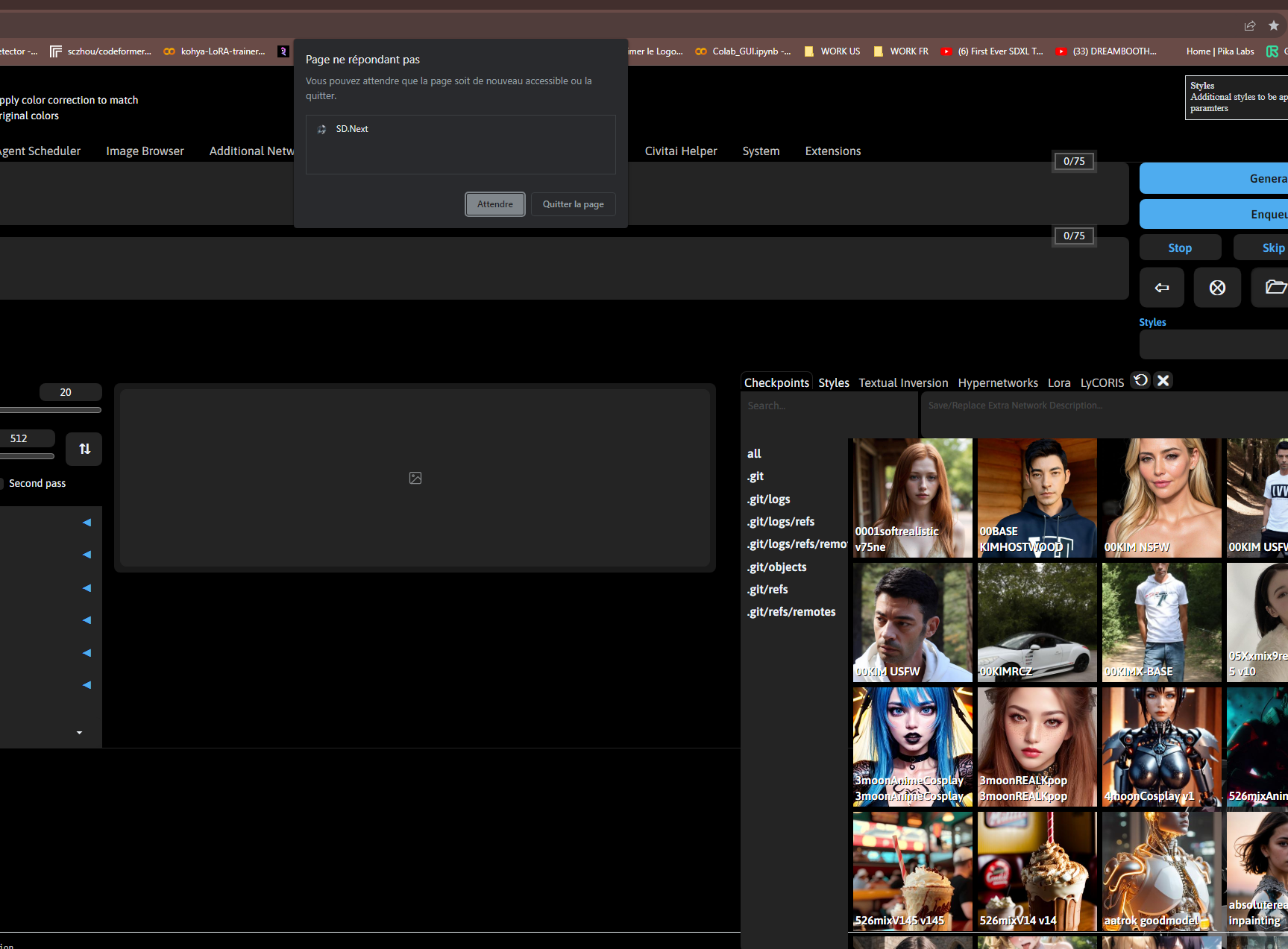Expand the collapsed accordion arrow at panel bottom

(79, 733)
